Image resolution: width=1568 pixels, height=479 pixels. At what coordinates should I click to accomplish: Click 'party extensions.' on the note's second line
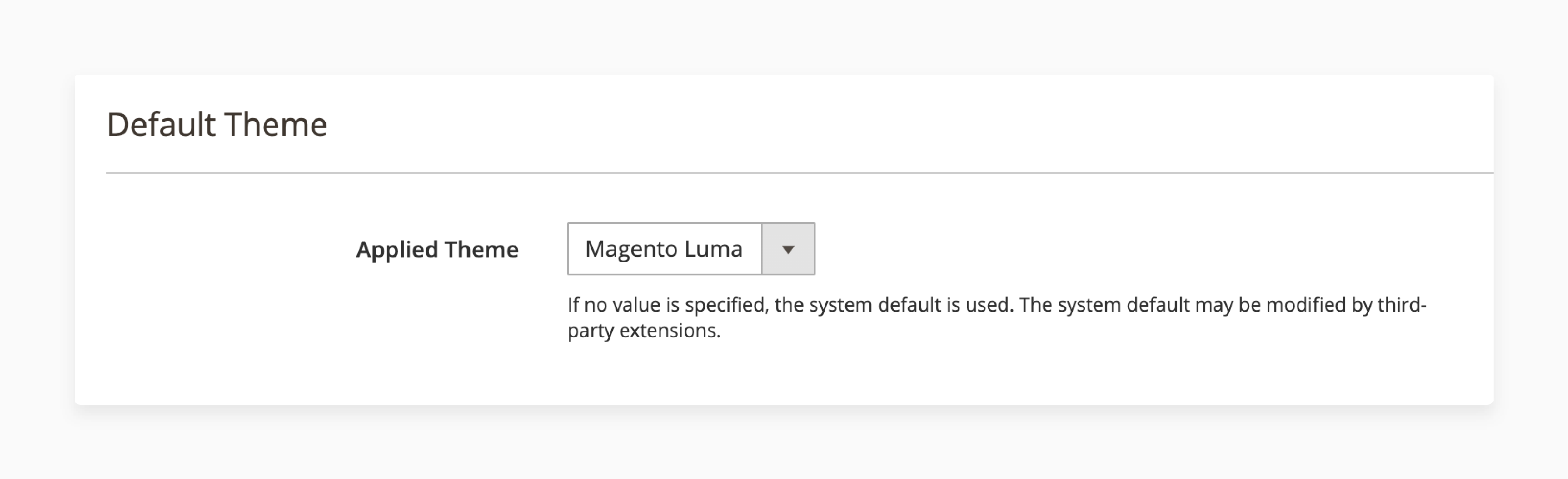point(644,331)
